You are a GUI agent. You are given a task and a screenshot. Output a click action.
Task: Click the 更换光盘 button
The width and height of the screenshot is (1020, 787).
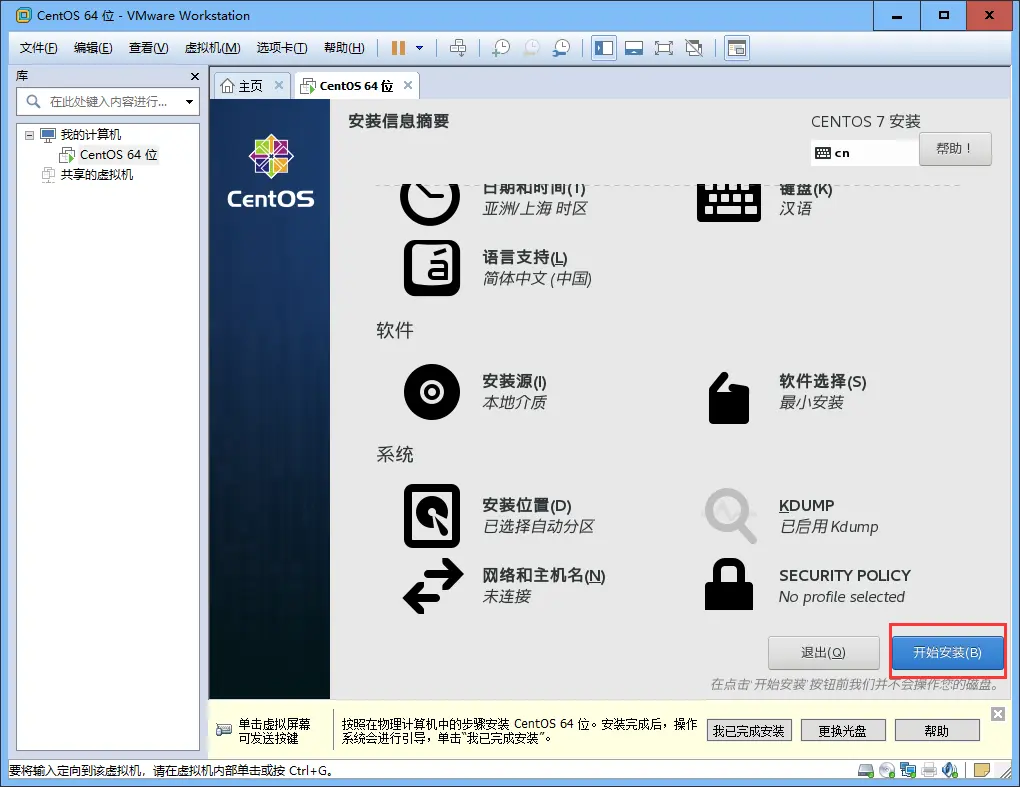[x=842, y=731]
